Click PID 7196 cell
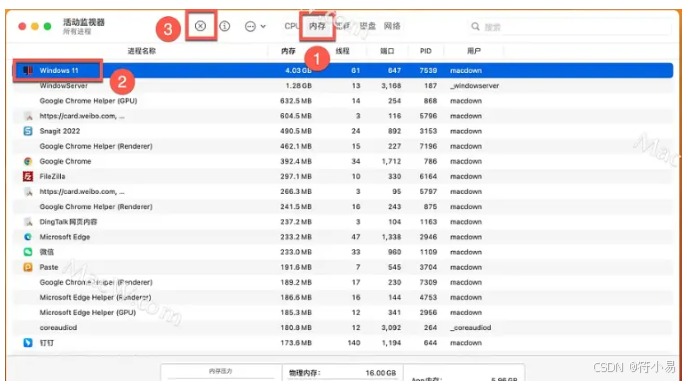This screenshot has height=381, width=684. coord(428,146)
